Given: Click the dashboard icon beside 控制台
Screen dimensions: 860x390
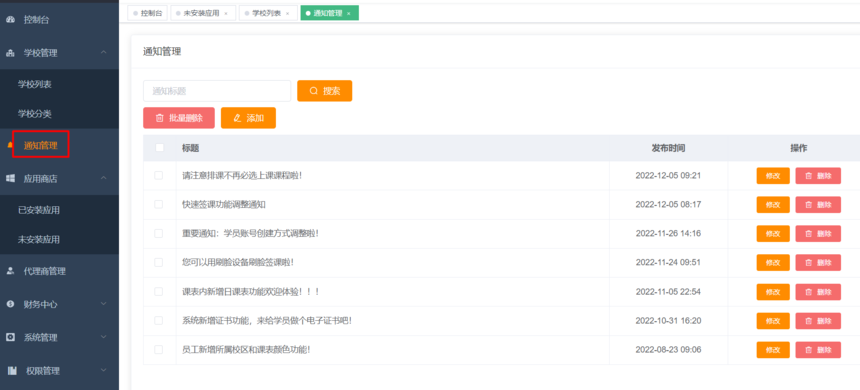Looking at the screenshot, I should [x=10, y=20].
